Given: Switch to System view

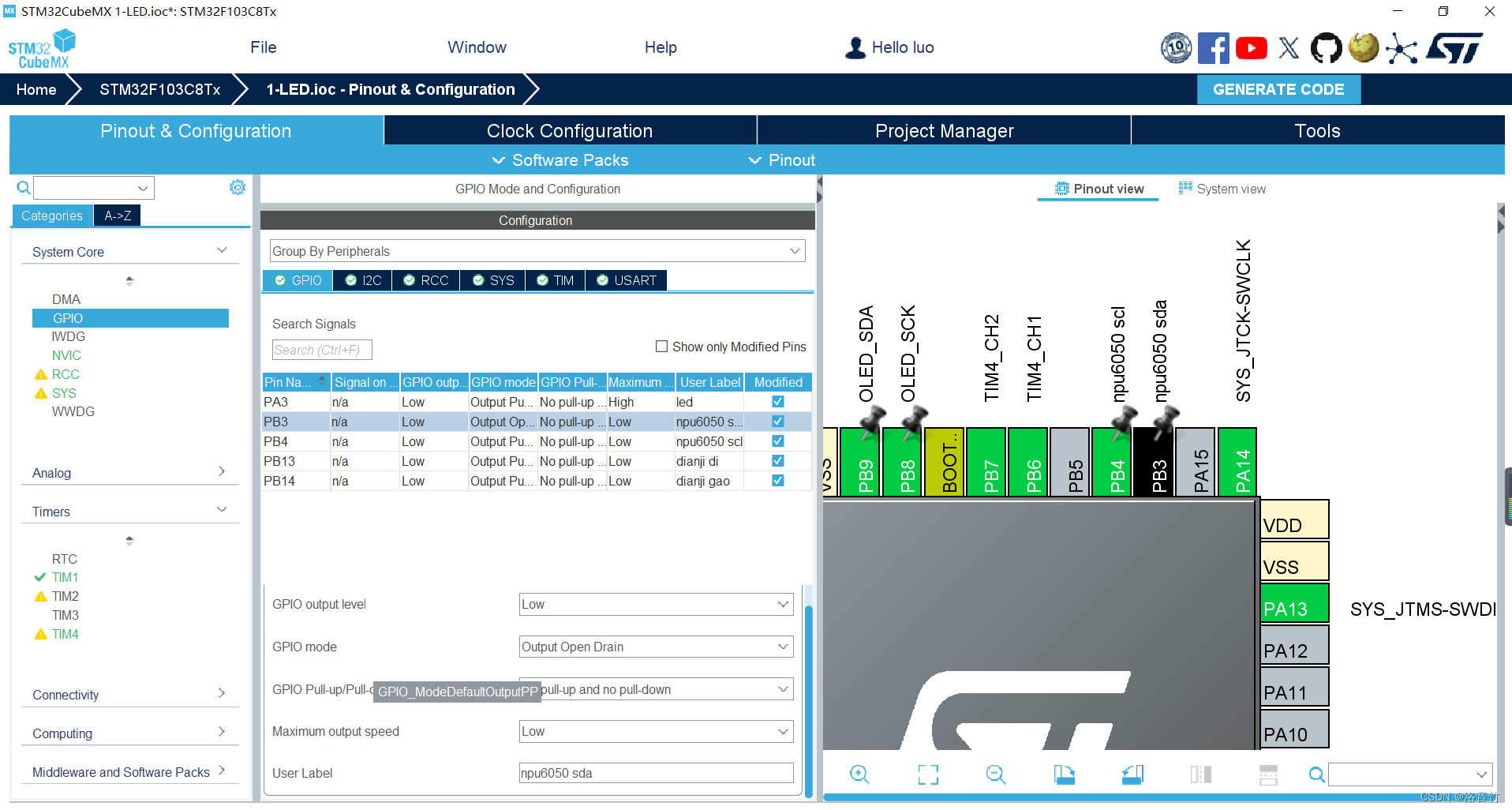Looking at the screenshot, I should (1222, 189).
